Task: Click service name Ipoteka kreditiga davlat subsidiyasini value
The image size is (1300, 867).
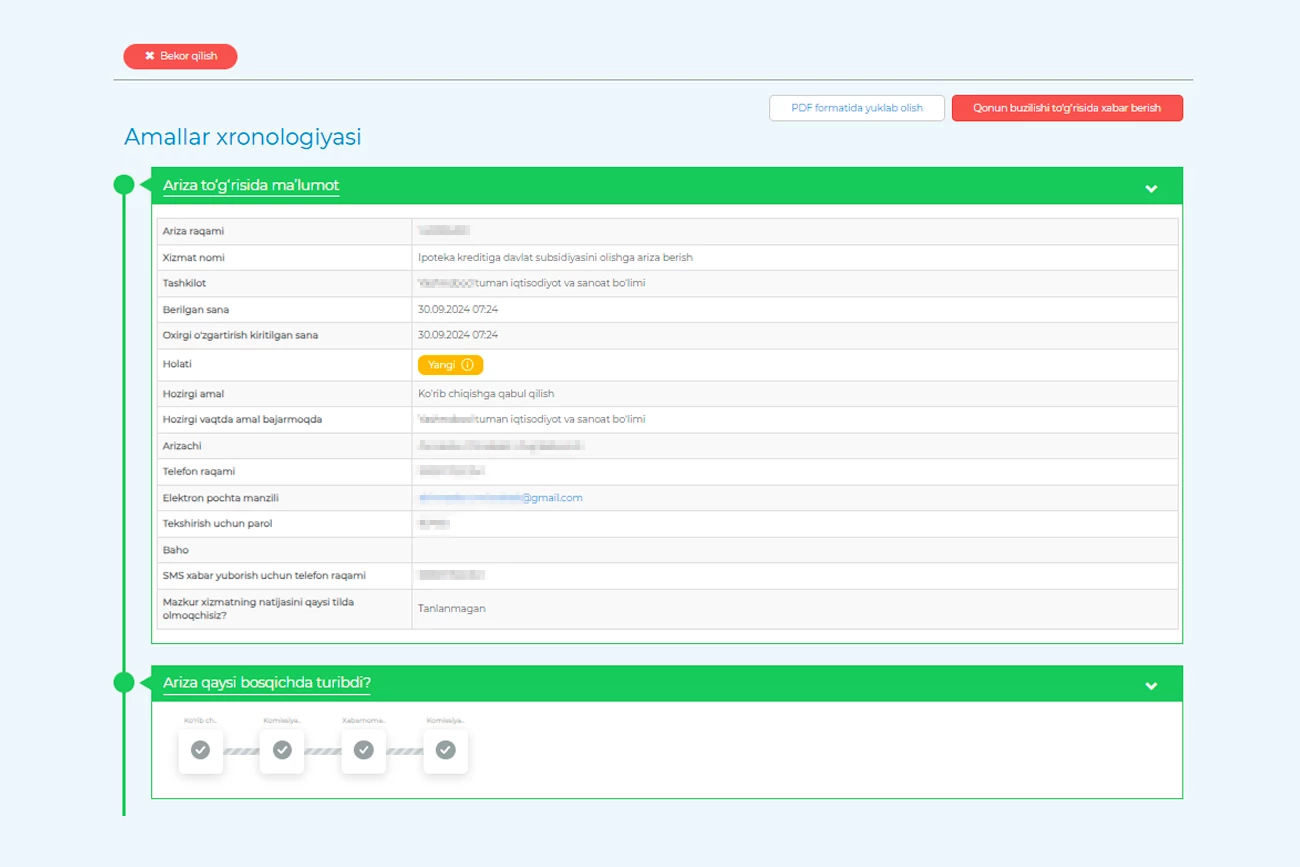Action: (555, 257)
